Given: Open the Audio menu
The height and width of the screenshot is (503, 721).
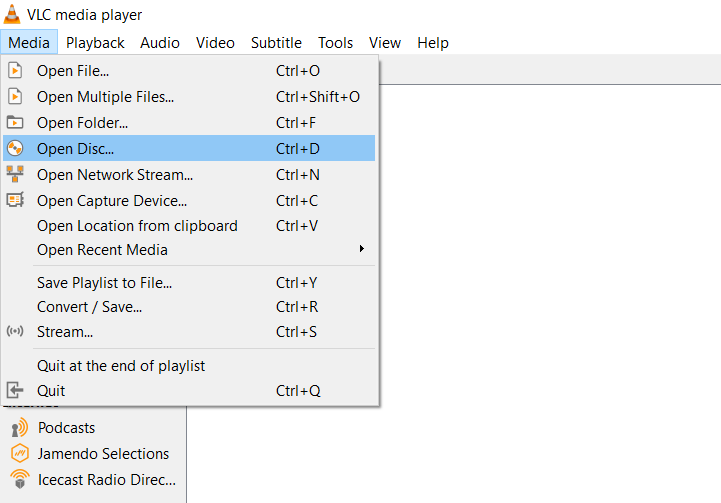Looking at the screenshot, I should click(x=160, y=43).
